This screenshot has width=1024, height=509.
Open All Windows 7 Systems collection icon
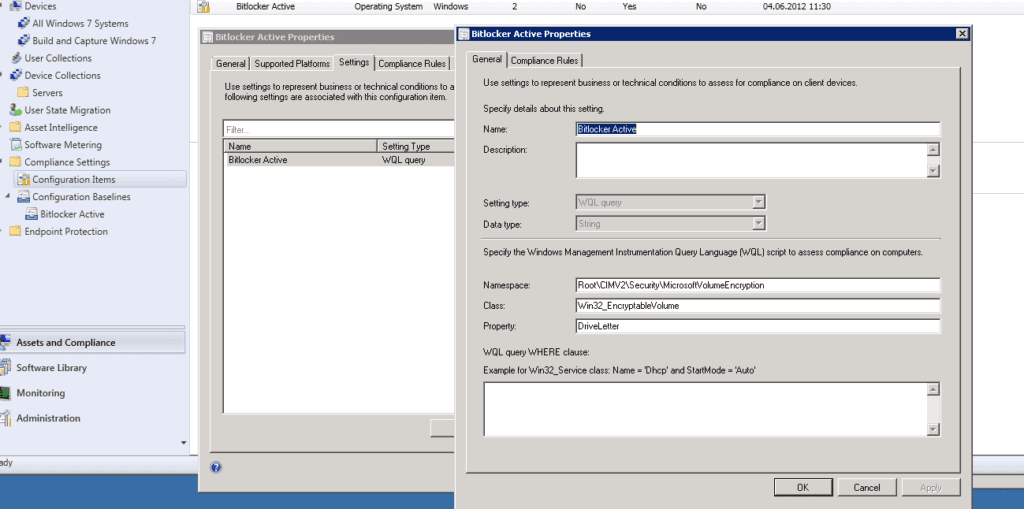[x=23, y=24]
